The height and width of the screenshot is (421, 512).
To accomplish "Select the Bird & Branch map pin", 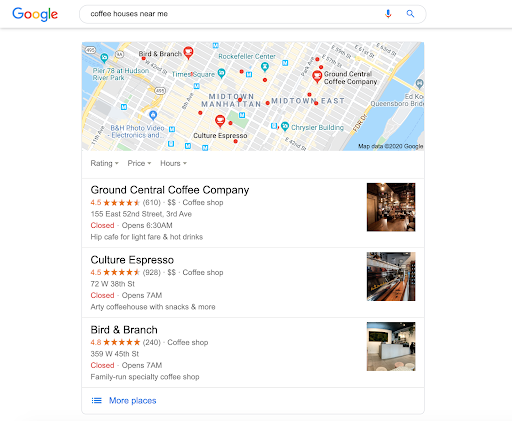I will pyautogui.click(x=188, y=53).
